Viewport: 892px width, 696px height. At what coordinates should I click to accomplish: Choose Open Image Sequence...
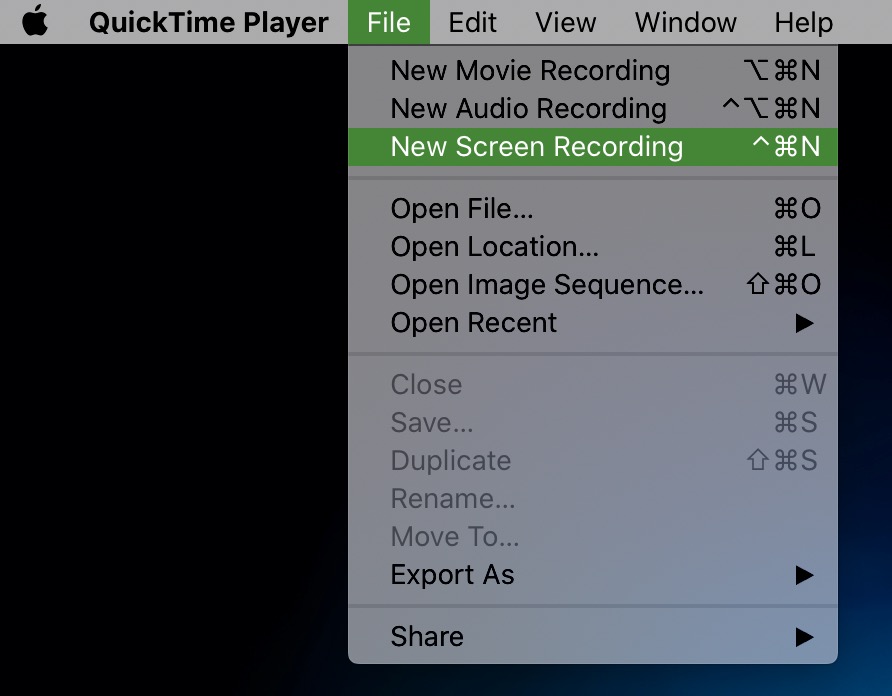[x=593, y=285]
